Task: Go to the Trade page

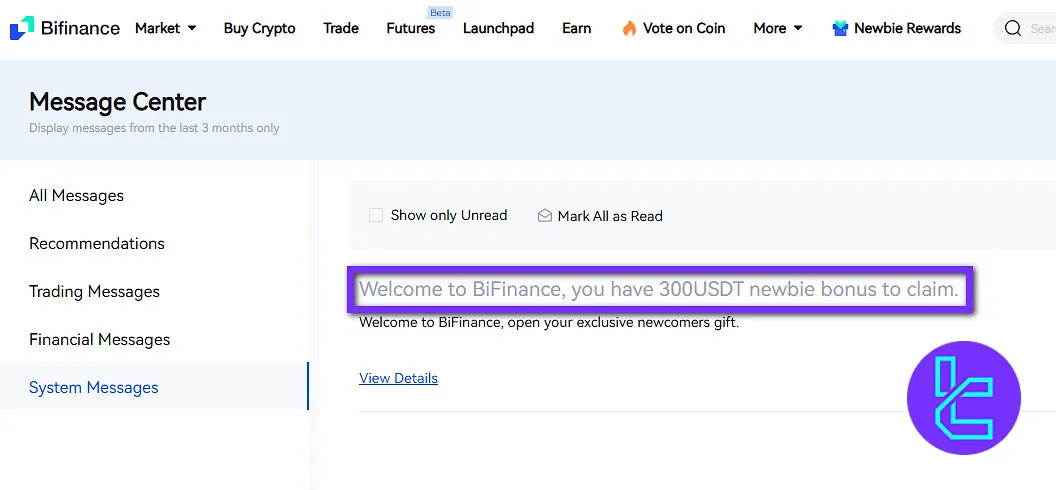Action: point(341,28)
